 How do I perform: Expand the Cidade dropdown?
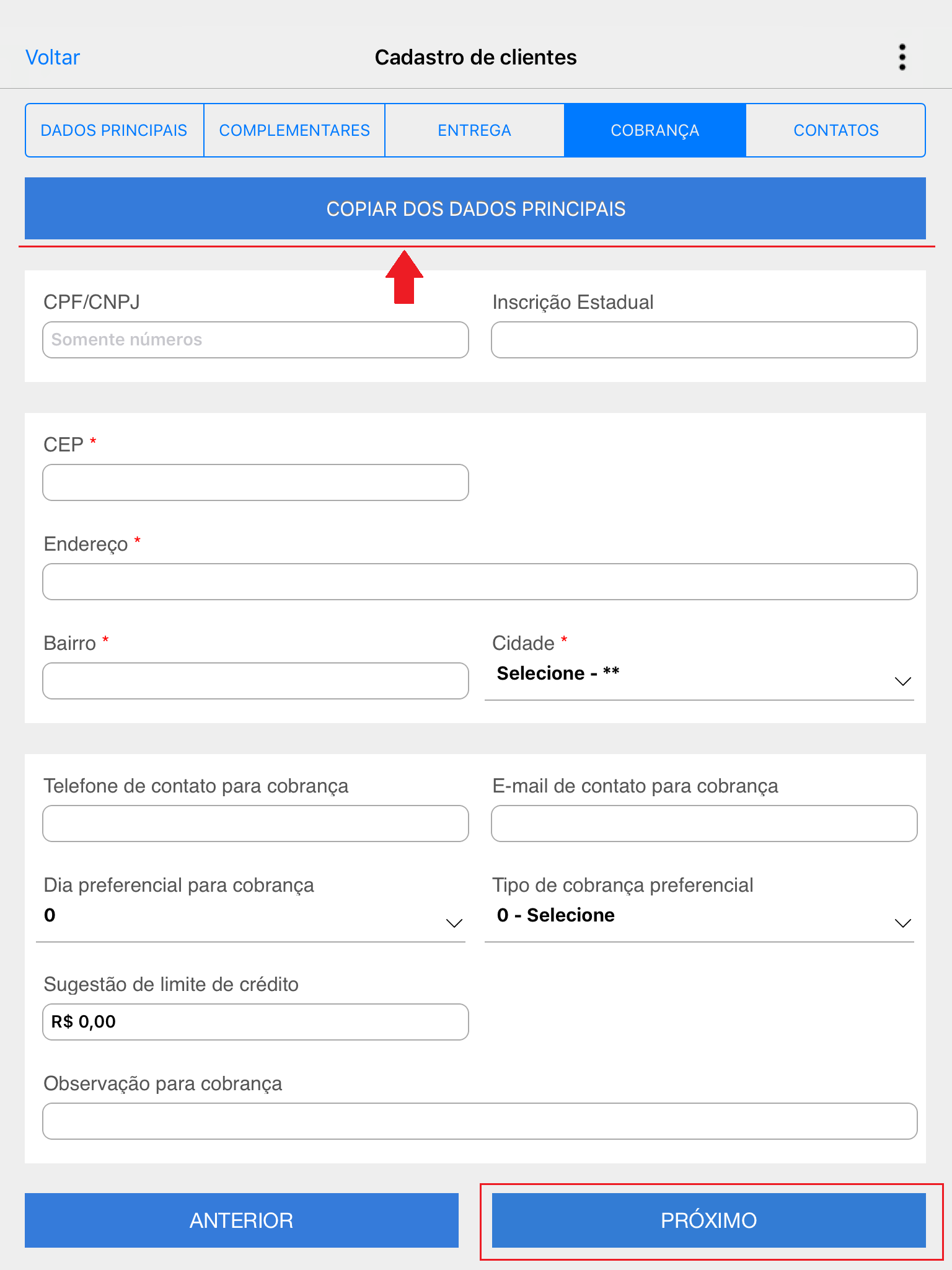(699, 677)
